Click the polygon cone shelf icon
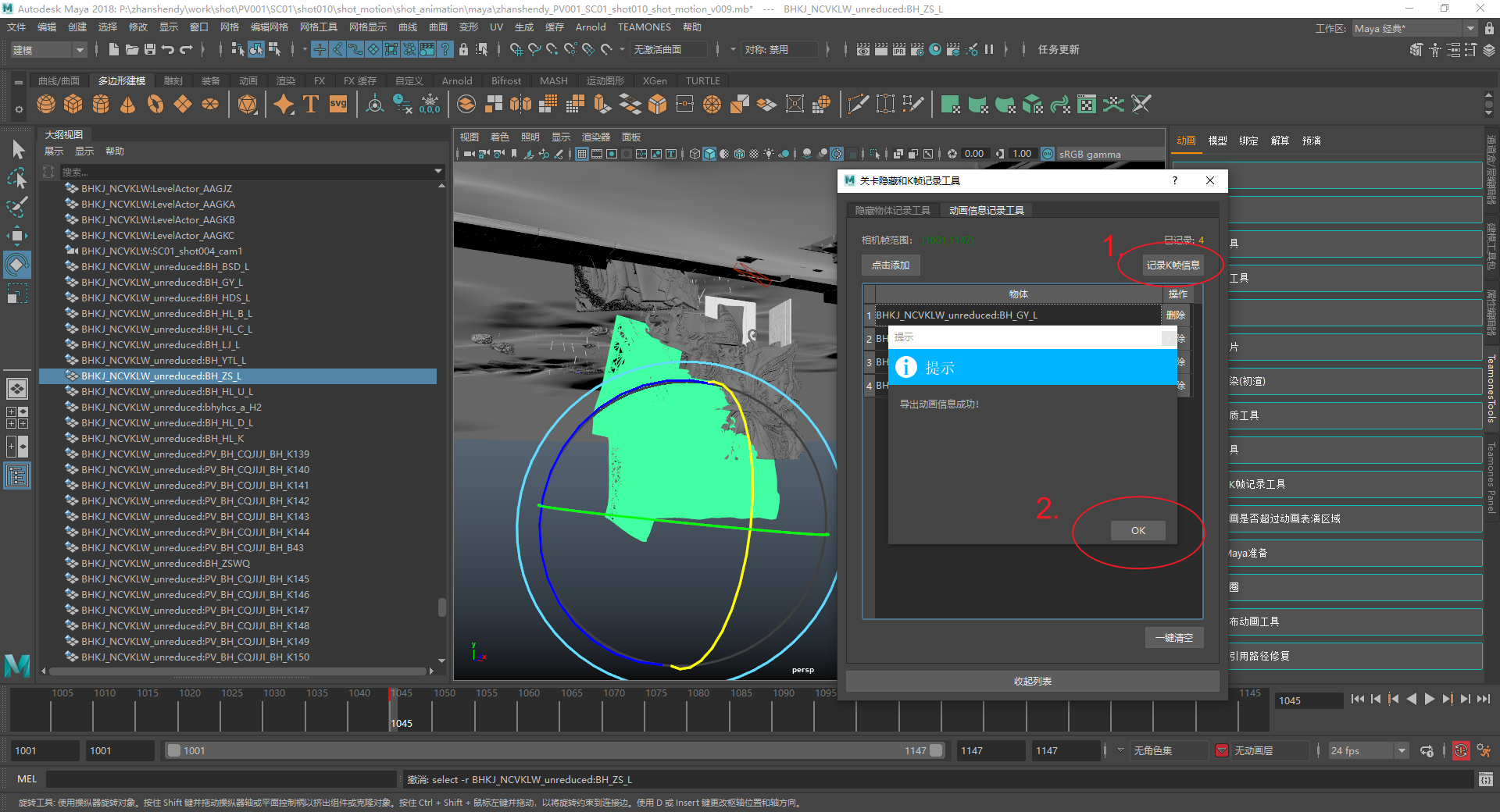Image resolution: width=1500 pixels, height=812 pixels. [x=128, y=105]
